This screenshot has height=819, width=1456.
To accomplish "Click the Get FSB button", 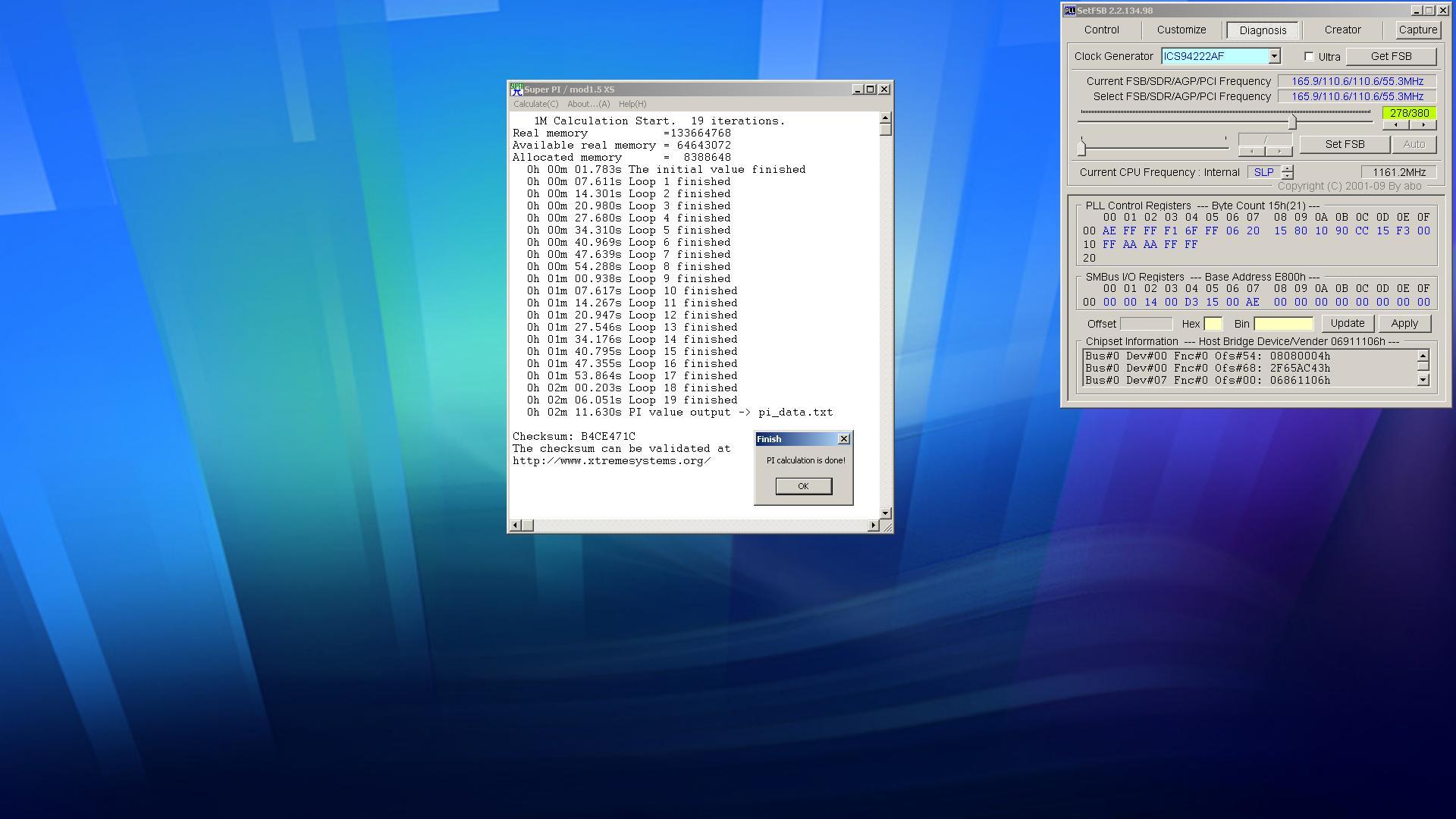I will pos(1391,57).
